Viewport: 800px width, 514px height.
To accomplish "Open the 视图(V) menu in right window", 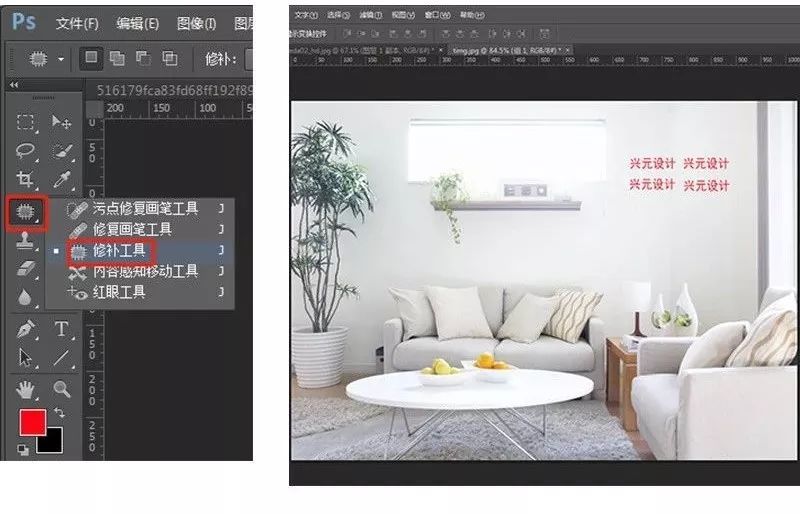I will coord(403,15).
